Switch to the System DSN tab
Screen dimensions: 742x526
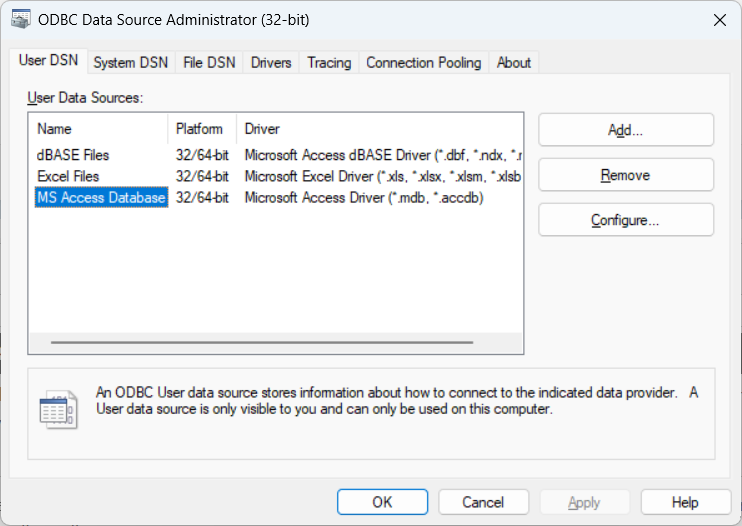(x=131, y=62)
